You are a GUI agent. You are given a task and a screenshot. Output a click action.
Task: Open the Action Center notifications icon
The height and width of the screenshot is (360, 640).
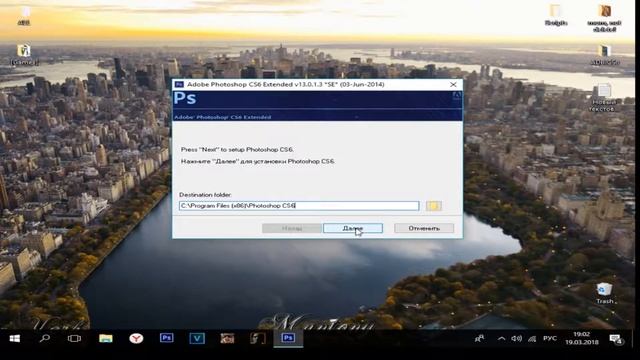616,339
